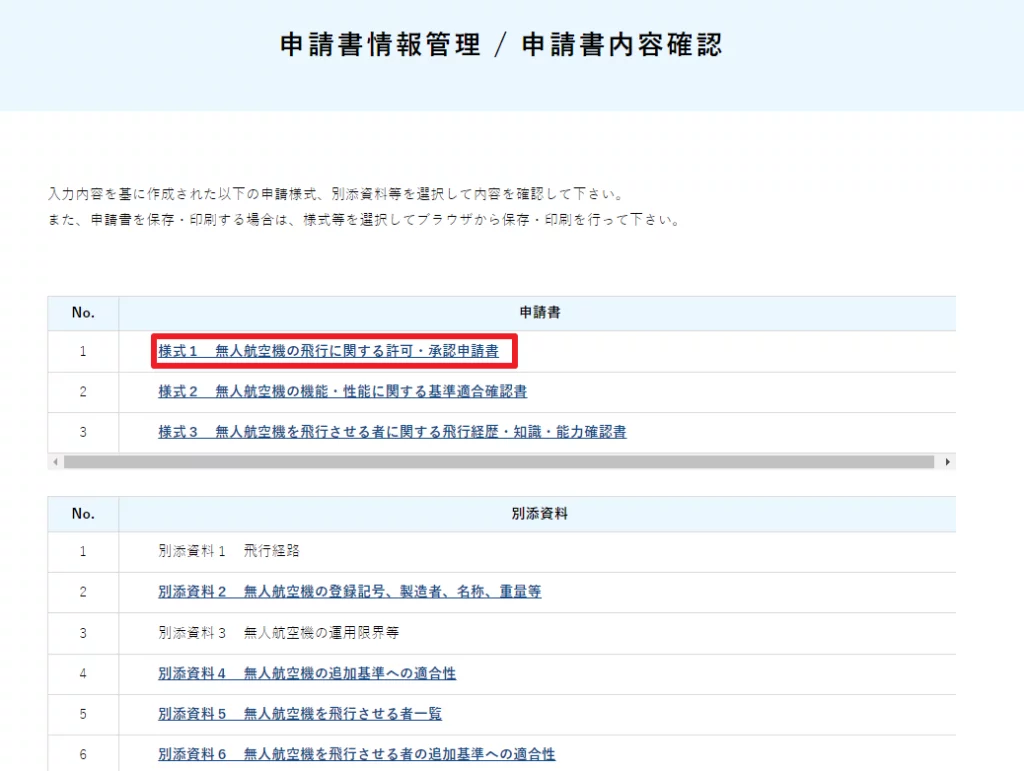This screenshot has width=1024, height=771.
Task: Click the row number 6 in the attachments table
Action: pos(83,753)
